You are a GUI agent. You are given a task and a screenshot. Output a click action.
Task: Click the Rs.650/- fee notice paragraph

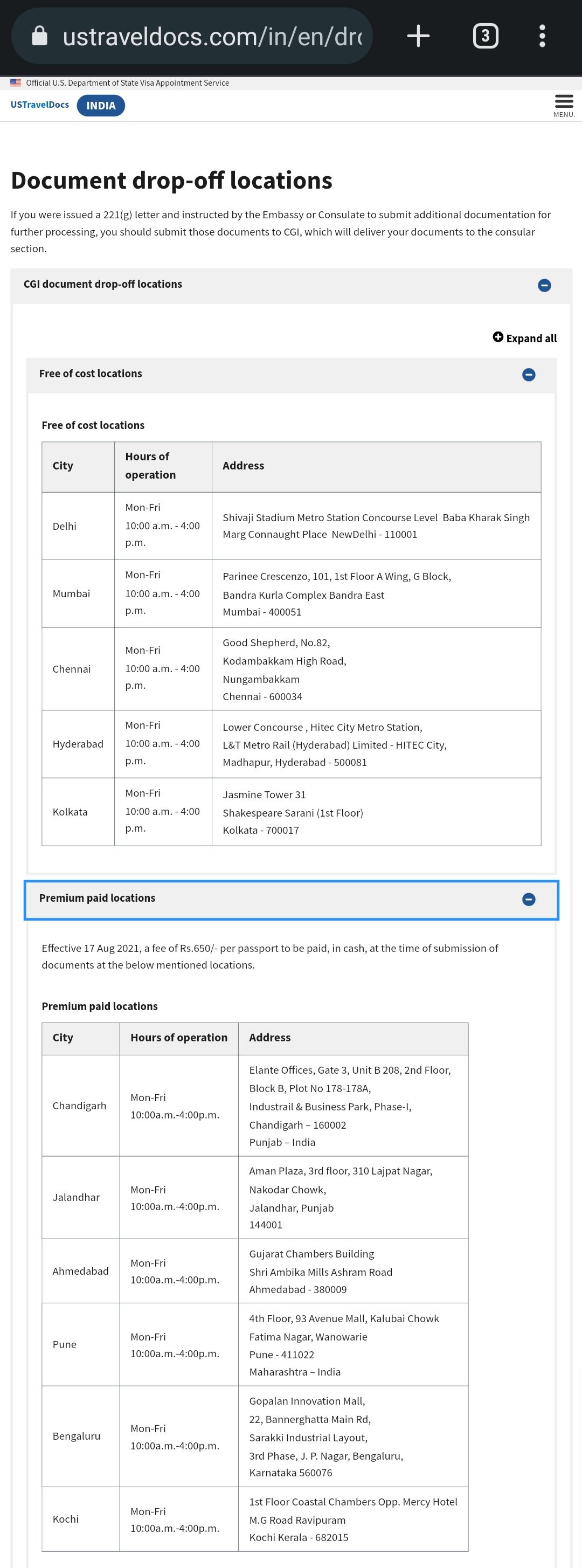pos(269,956)
